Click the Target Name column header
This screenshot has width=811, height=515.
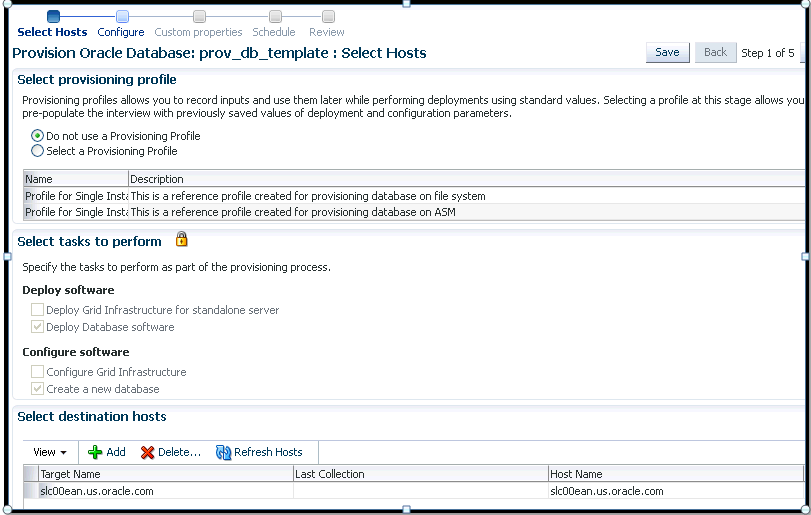pyautogui.click(x=166, y=474)
